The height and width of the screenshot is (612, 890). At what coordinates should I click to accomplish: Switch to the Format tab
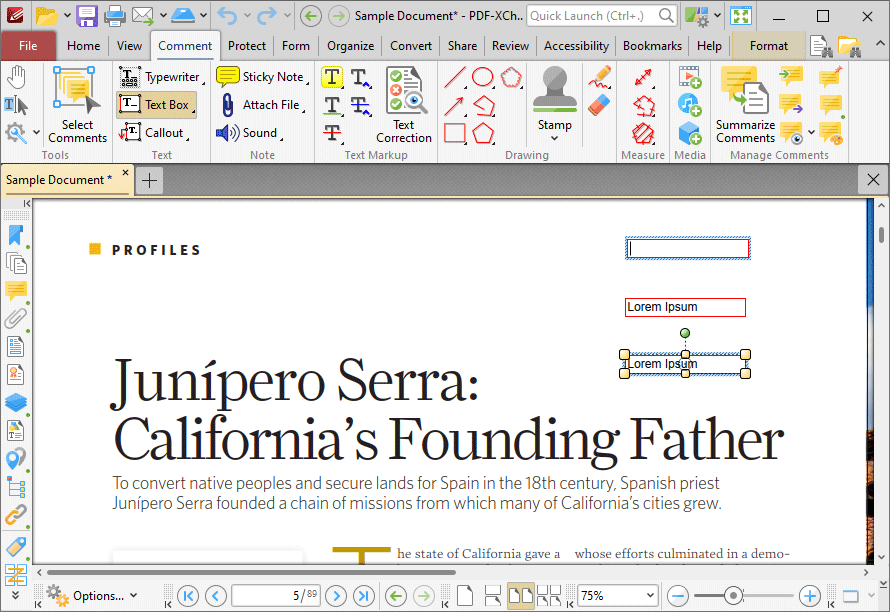pyautogui.click(x=769, y=46)
